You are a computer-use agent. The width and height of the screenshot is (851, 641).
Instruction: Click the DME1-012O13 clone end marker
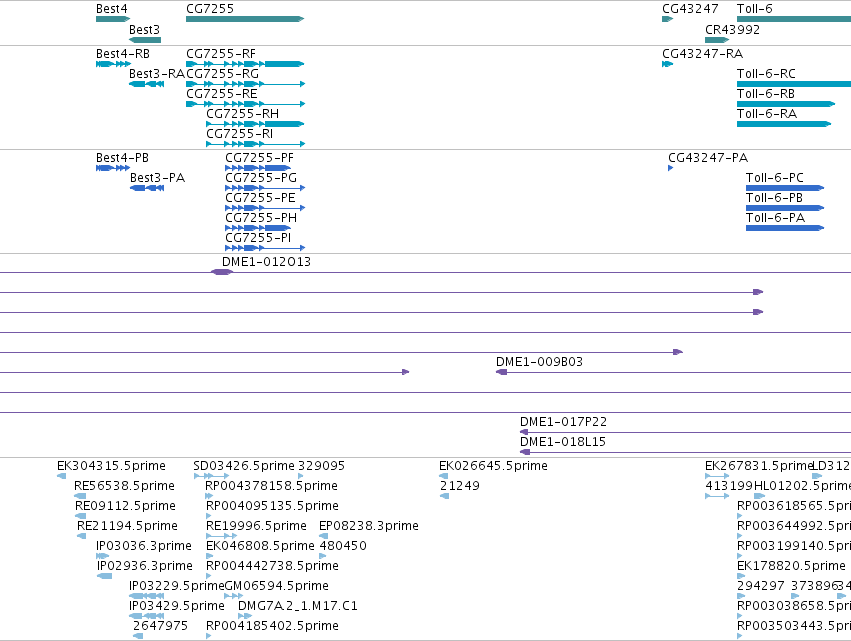click(221, 272)
